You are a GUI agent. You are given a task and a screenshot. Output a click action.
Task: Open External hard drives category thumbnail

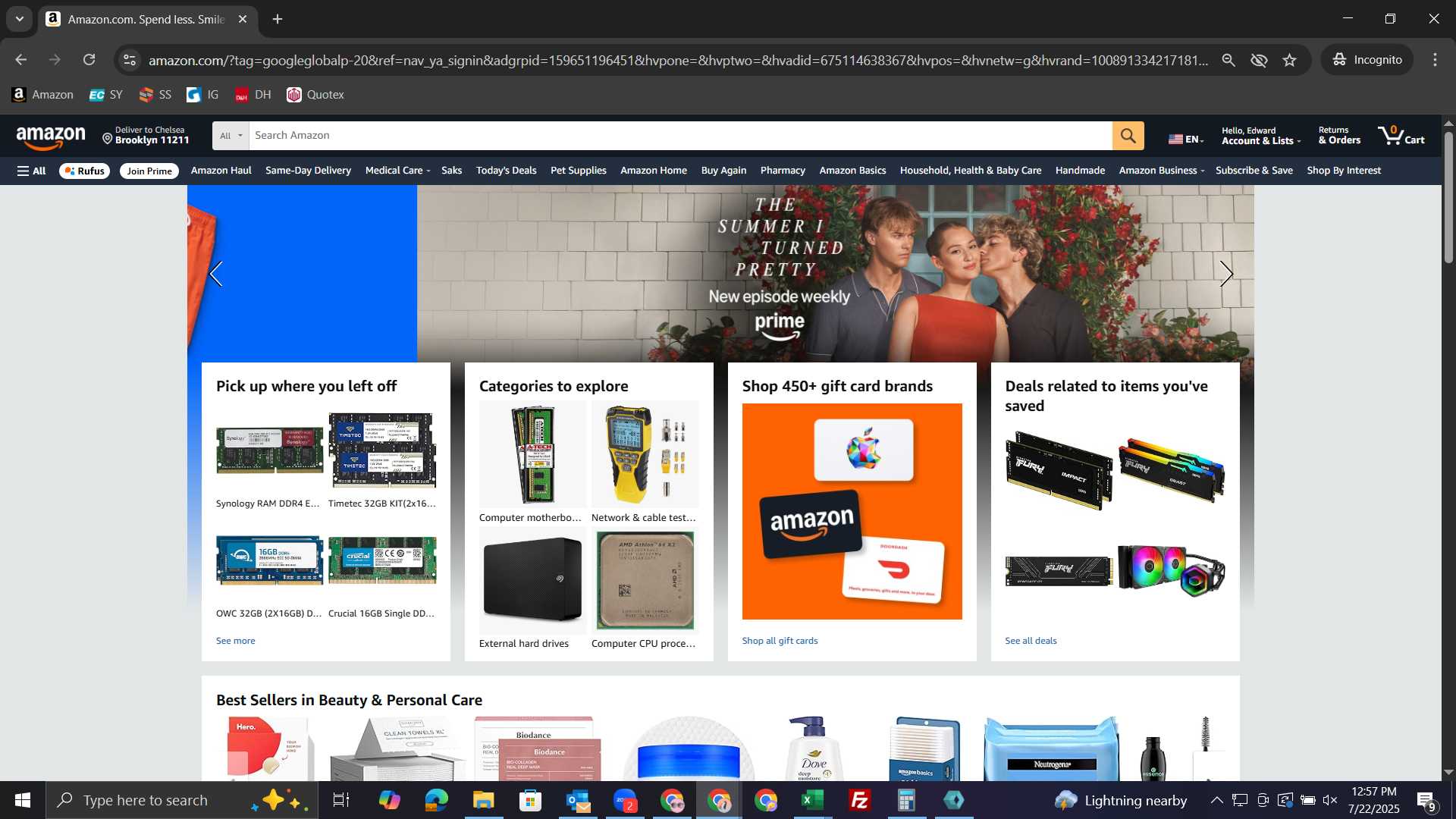pos(532,581)
